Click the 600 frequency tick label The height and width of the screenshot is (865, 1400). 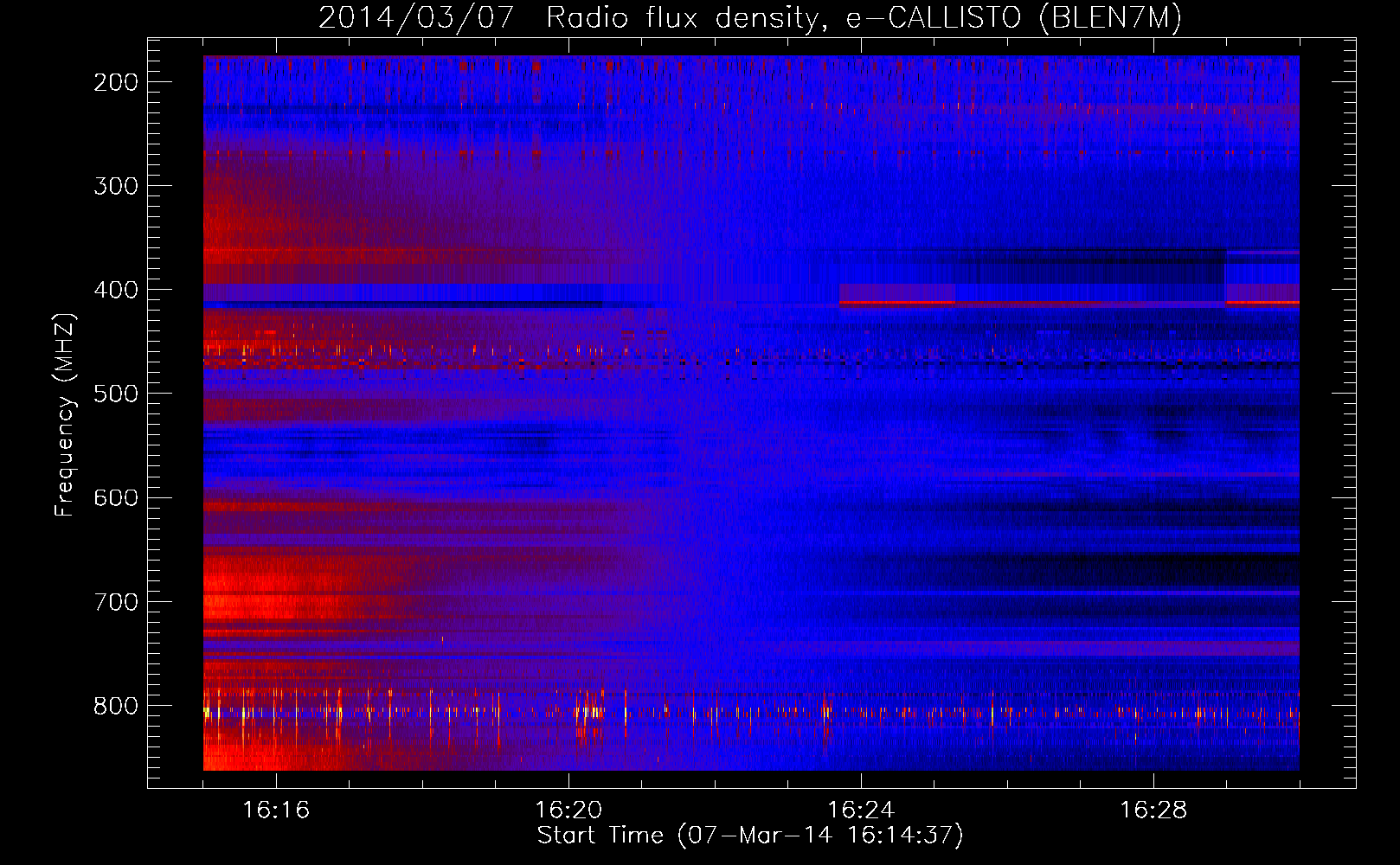pos(116,497)
